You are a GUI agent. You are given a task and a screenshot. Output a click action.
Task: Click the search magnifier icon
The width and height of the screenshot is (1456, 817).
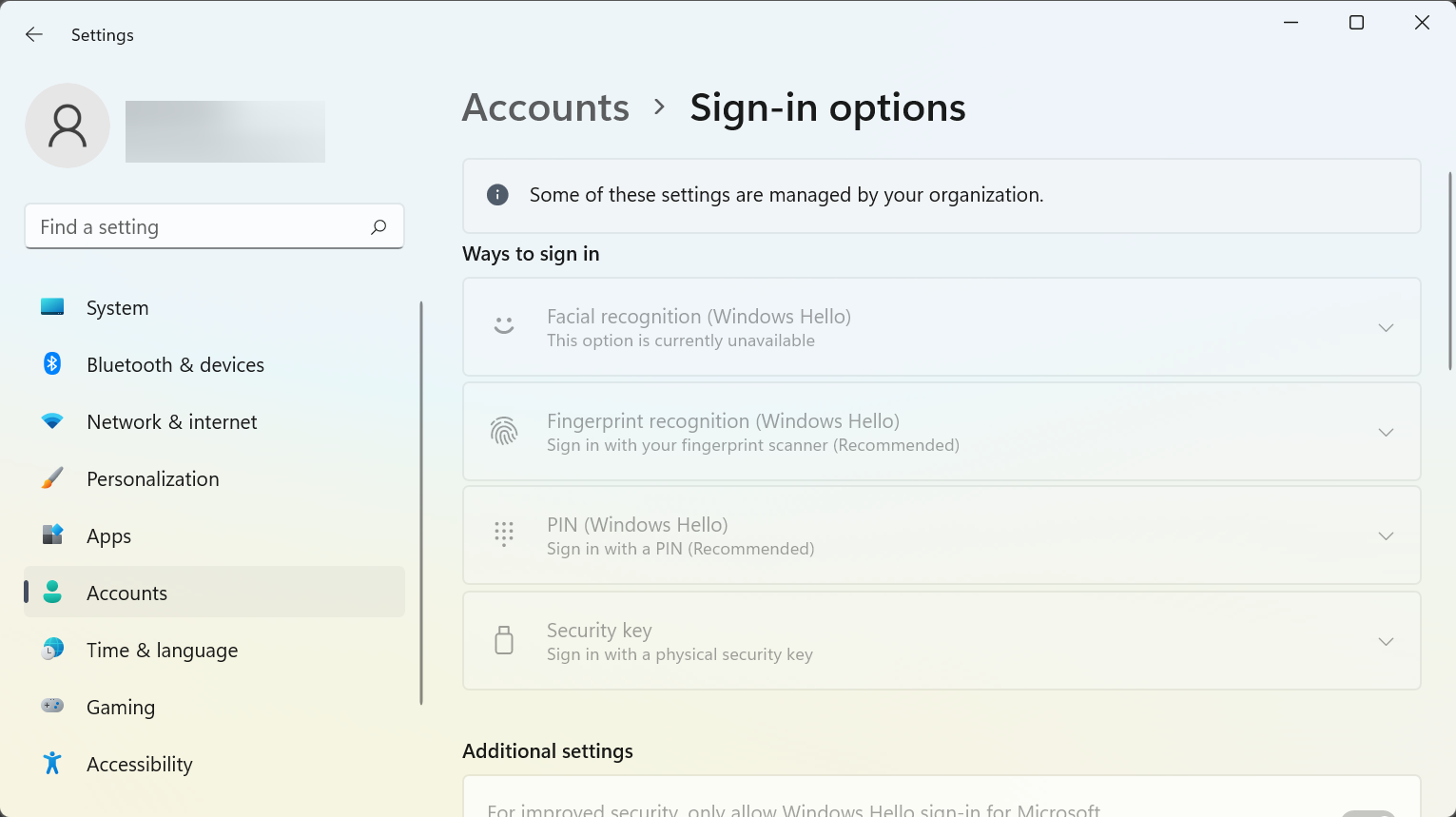[x=379, y=226]
